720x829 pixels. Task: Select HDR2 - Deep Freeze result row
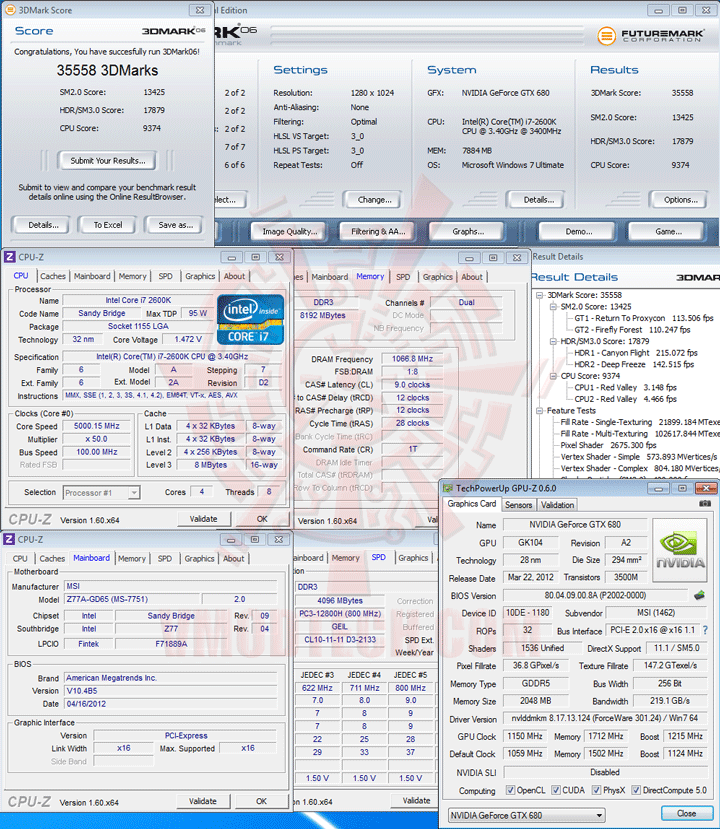634,364
